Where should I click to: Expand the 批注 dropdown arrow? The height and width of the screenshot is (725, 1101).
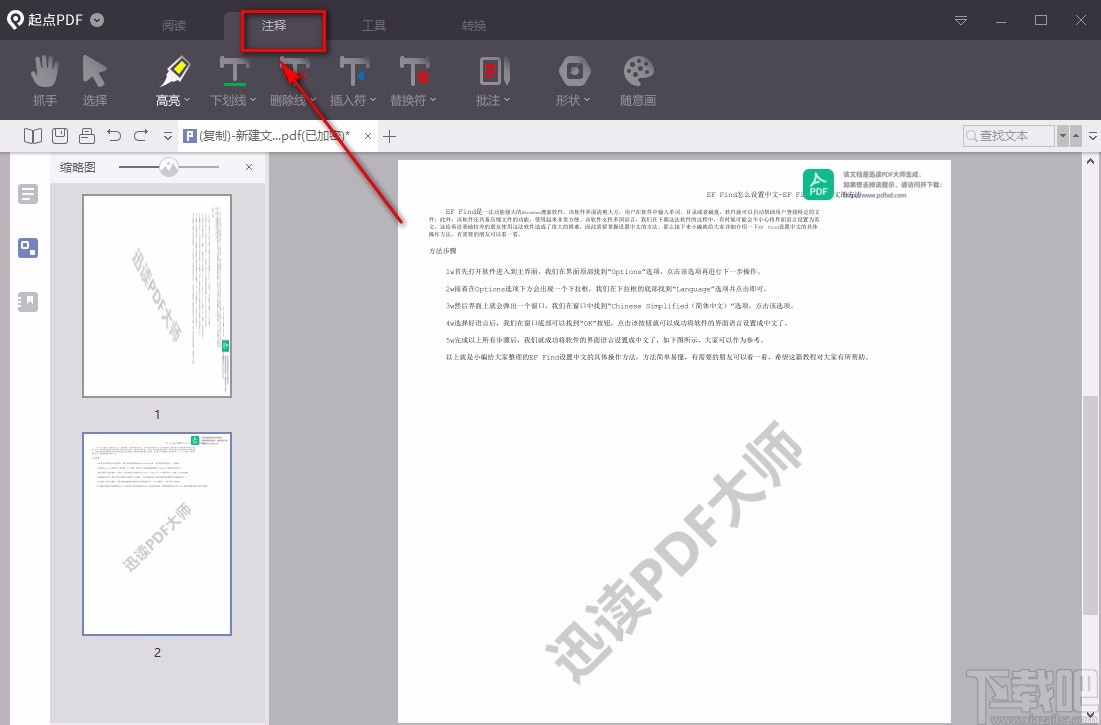point(506,100)
